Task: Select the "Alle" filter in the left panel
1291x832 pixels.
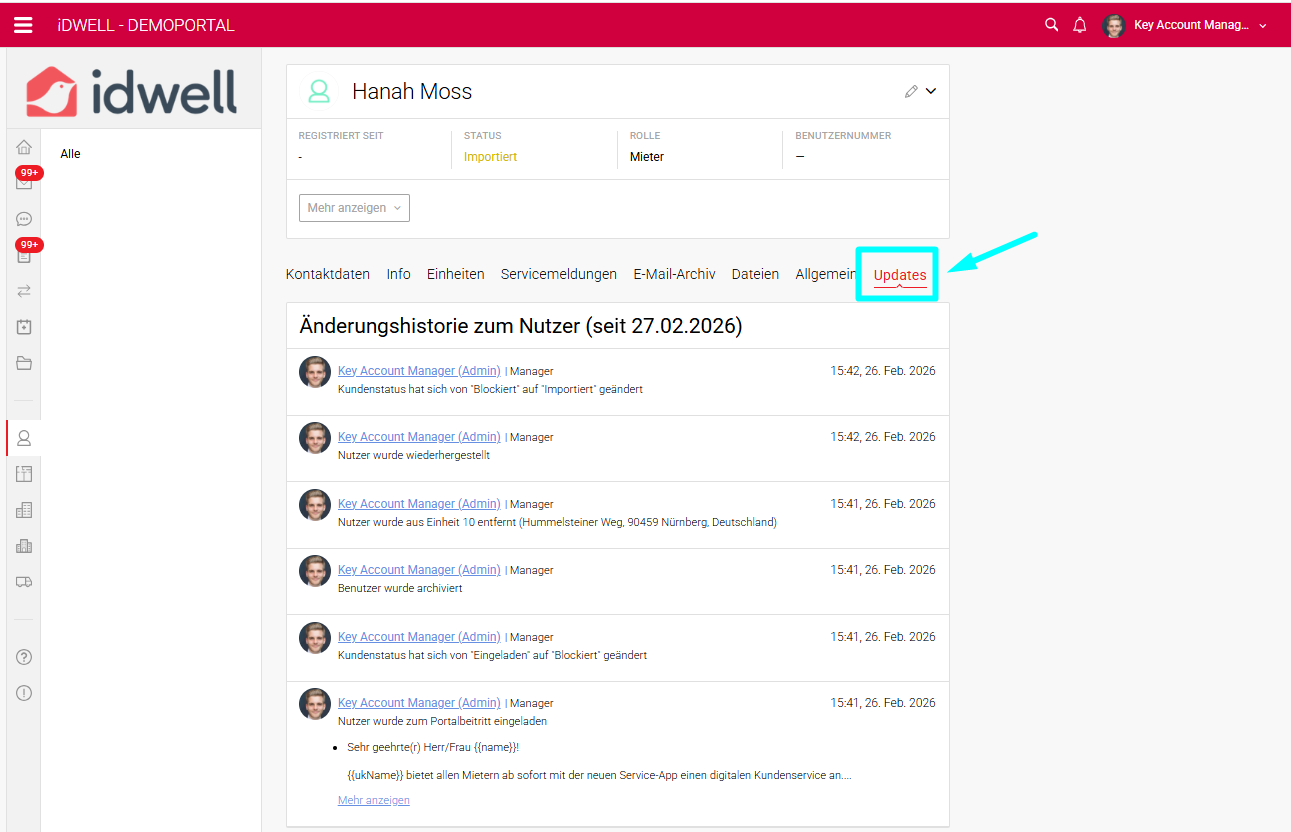Action: [70, 154]
